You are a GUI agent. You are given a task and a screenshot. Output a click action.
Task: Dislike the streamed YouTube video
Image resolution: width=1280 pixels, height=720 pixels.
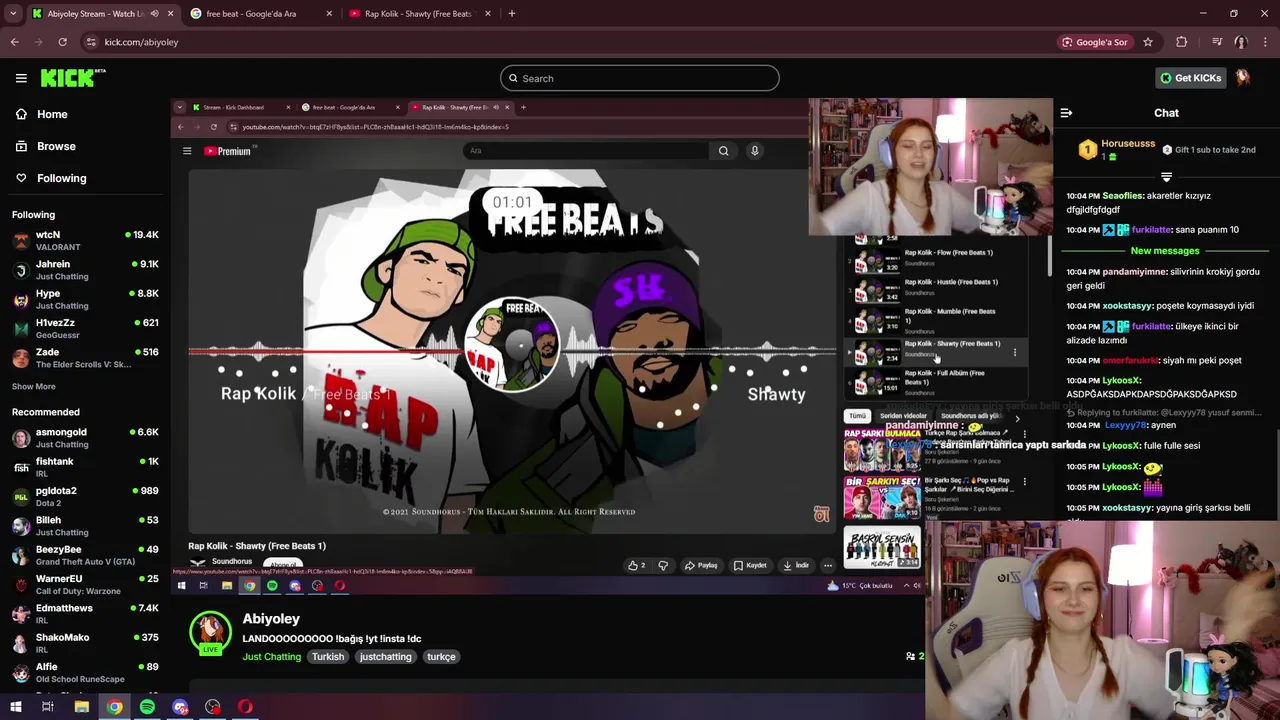coord(663,565)
